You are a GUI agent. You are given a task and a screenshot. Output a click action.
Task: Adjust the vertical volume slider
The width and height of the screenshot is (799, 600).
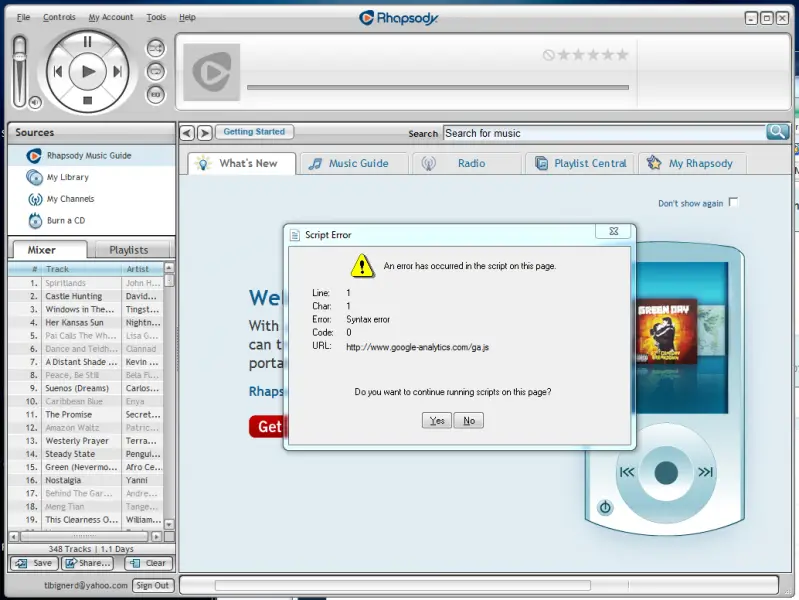pyautogui.click(x=19, y=71)
